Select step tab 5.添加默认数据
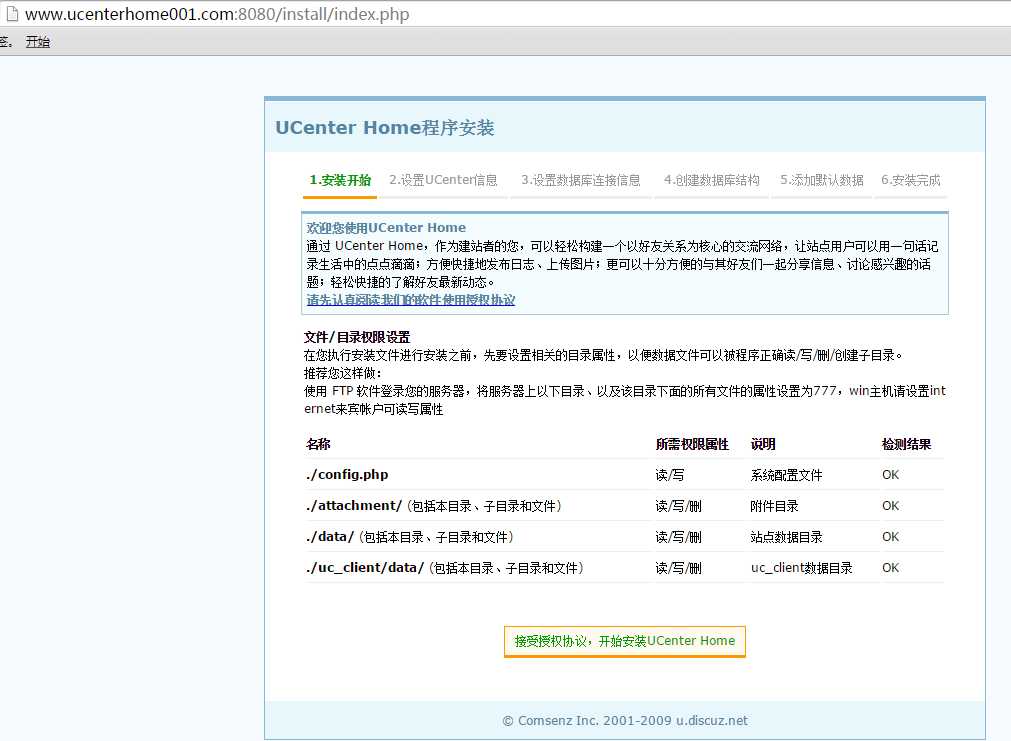 coord(822,180)
